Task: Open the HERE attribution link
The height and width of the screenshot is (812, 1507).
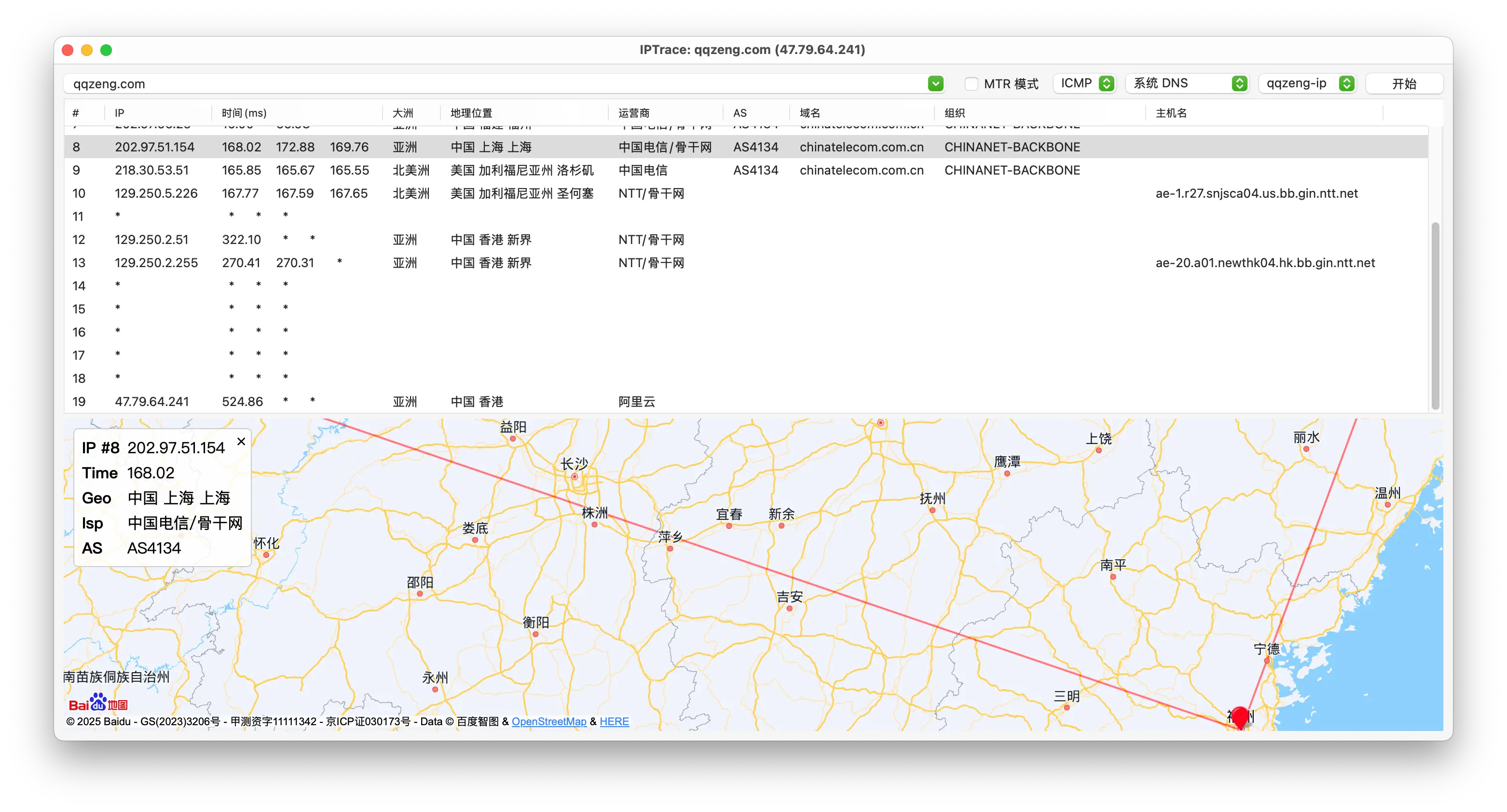Action: [x=614, y=721]
